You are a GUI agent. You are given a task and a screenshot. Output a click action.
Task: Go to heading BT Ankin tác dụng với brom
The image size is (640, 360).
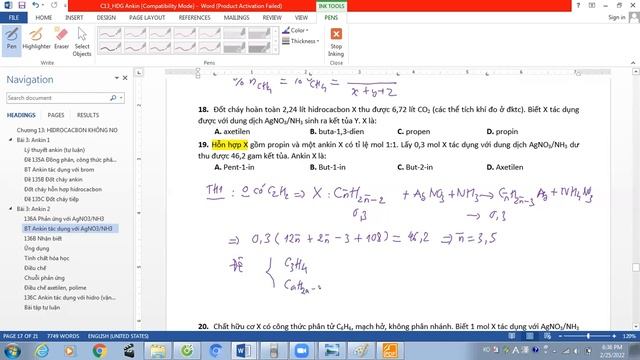(x=59, y=169)
